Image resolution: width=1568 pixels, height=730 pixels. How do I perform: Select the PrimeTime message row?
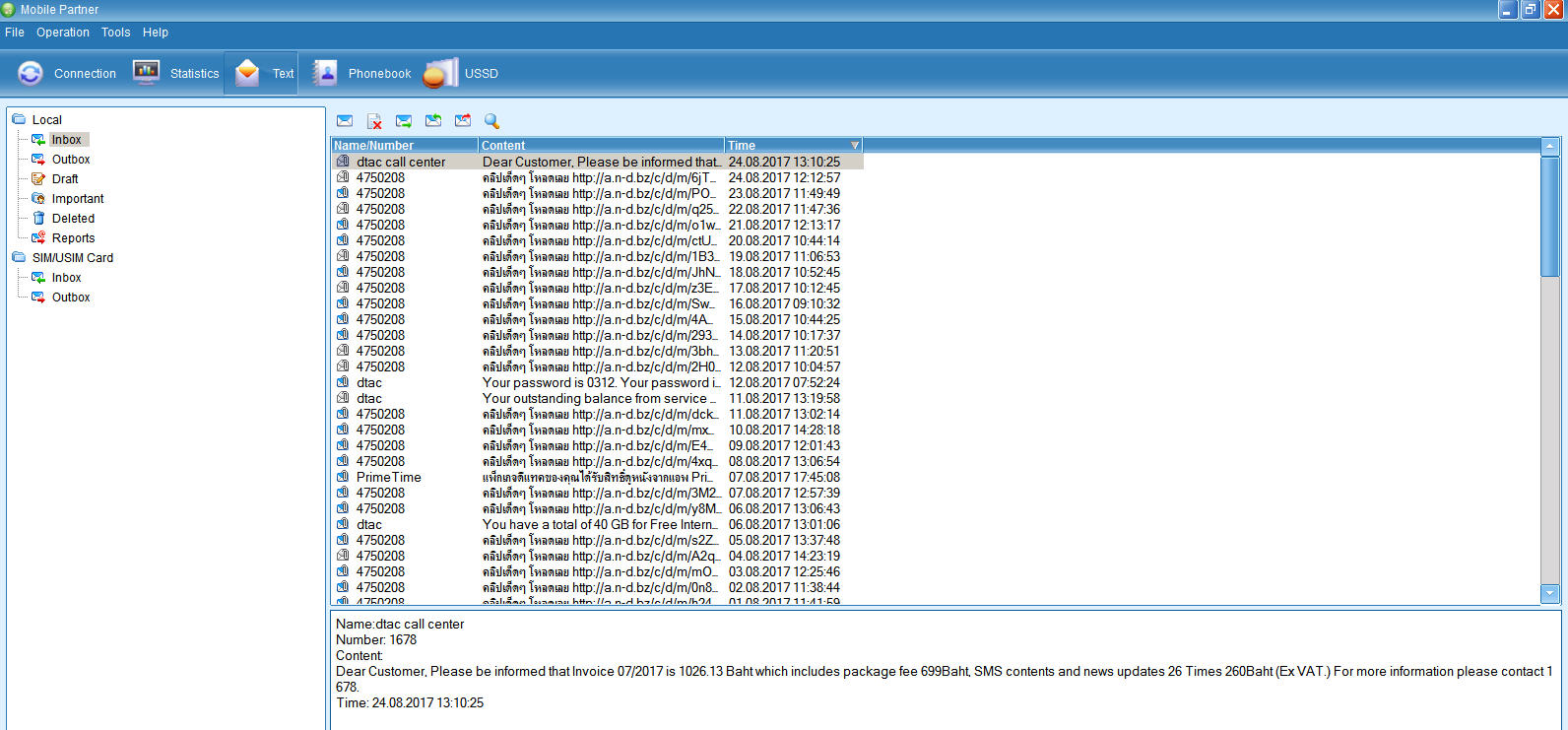[597, 477]
